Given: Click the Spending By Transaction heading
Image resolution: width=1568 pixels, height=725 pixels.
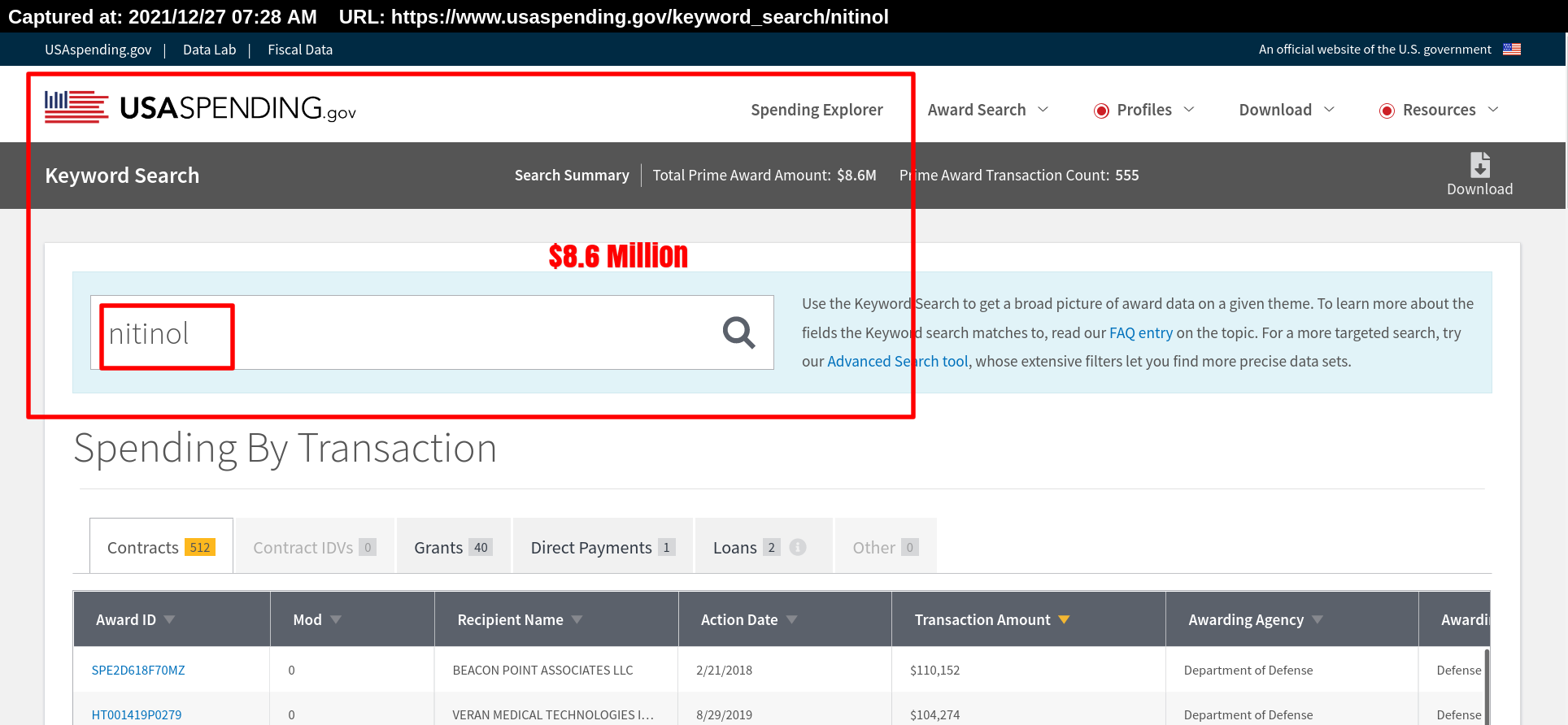Looking at the screenshot, I should coord(285,449).
